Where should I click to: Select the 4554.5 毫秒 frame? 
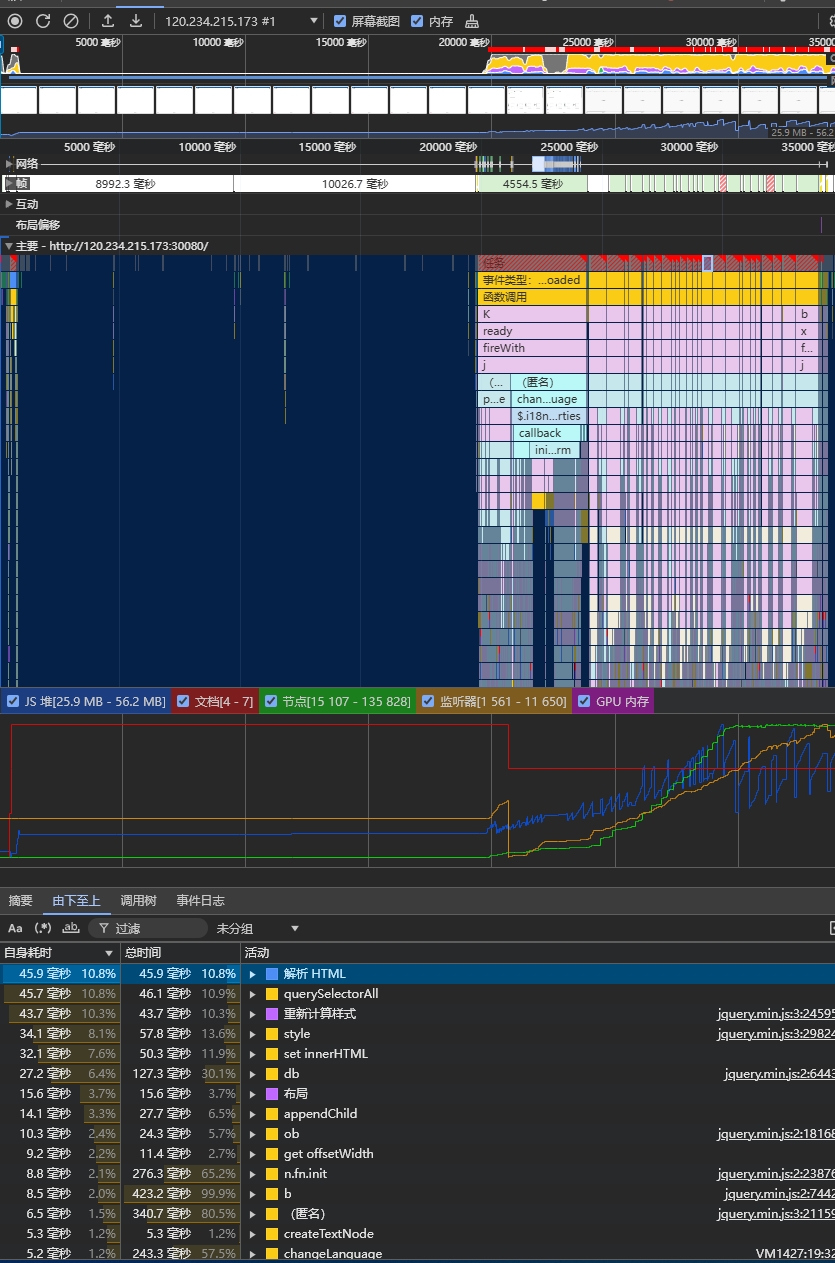[x=532, y=184]
